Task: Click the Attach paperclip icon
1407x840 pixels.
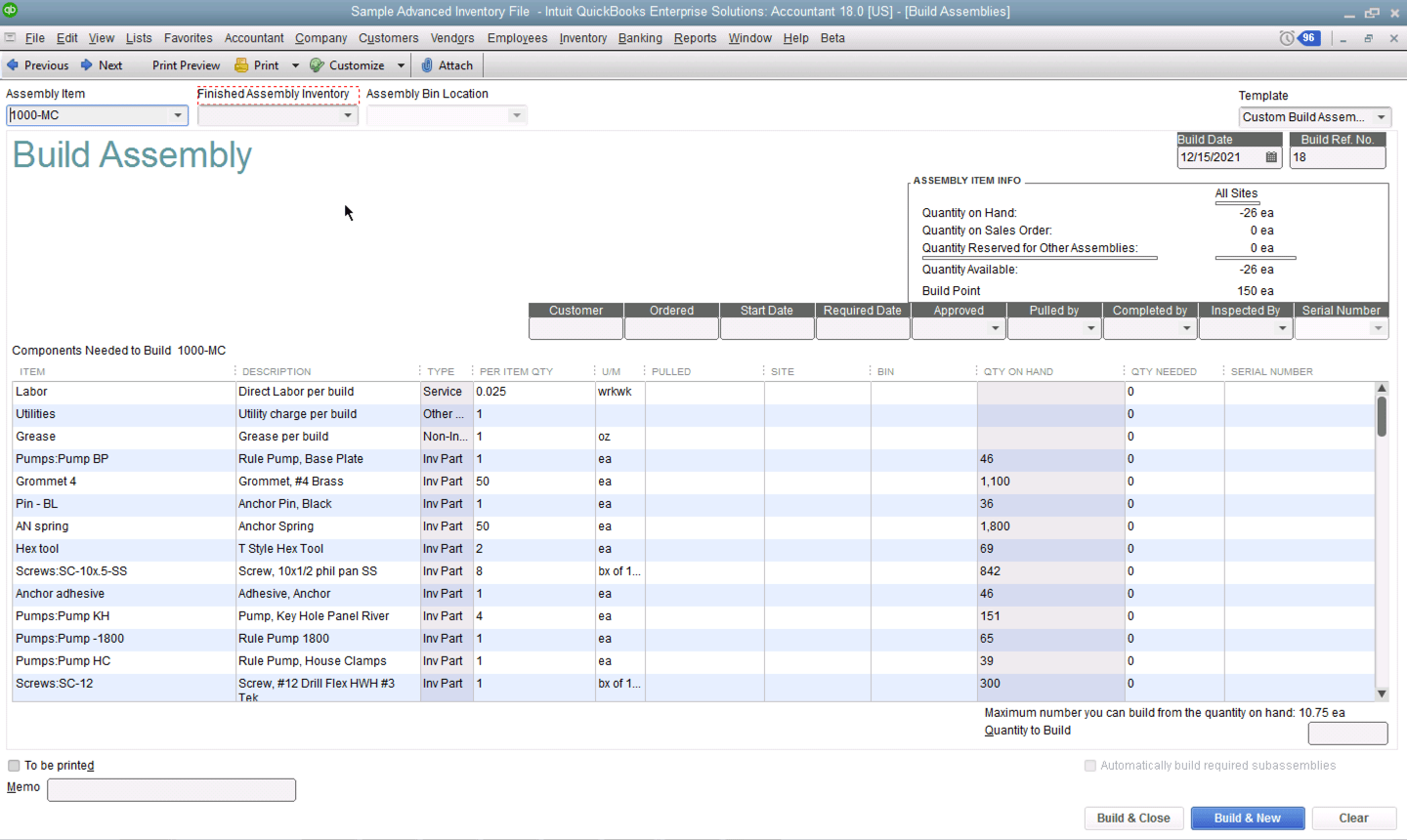Action: 427,65
